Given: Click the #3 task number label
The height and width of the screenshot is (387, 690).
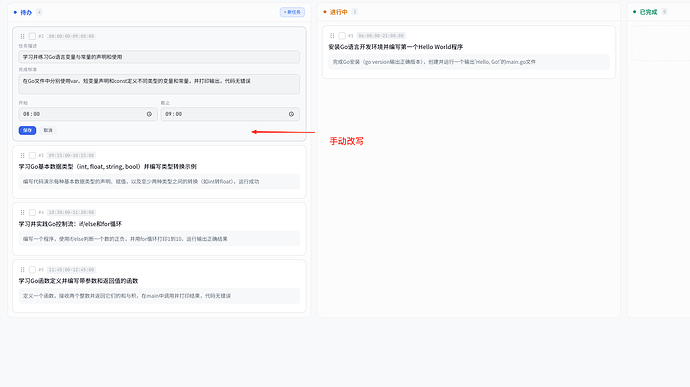Looking at the screenshot, I should point(41,155).
